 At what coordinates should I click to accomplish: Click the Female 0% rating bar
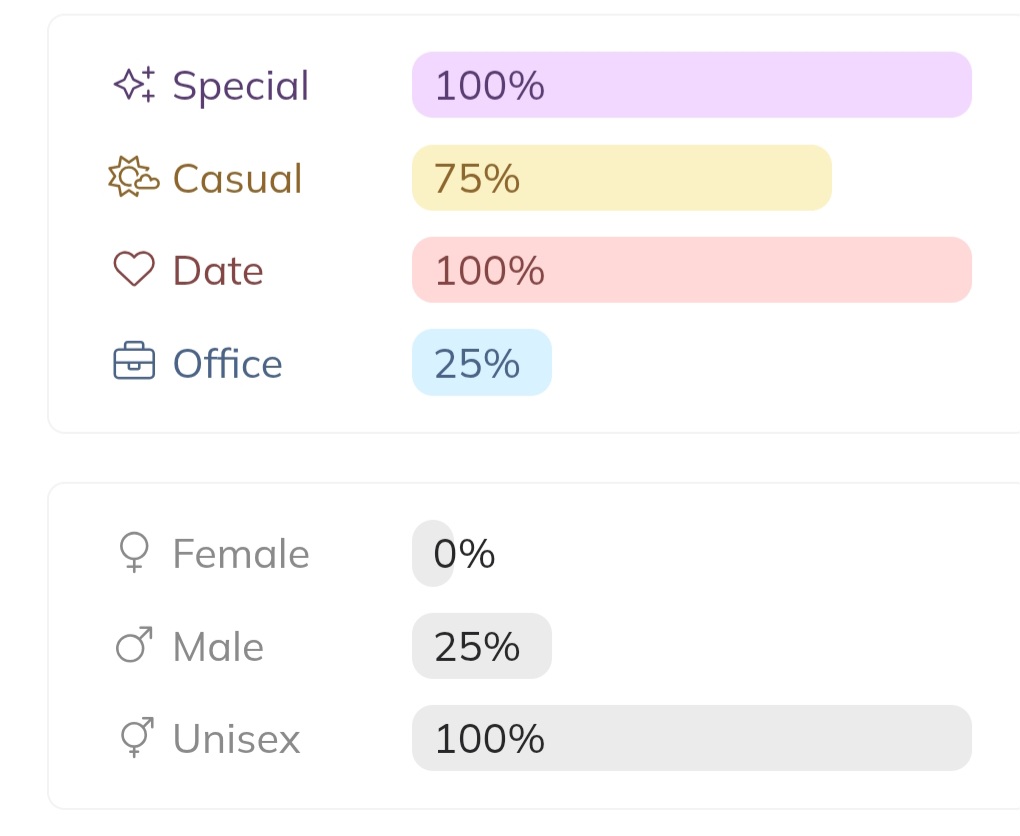pos(433,553)
